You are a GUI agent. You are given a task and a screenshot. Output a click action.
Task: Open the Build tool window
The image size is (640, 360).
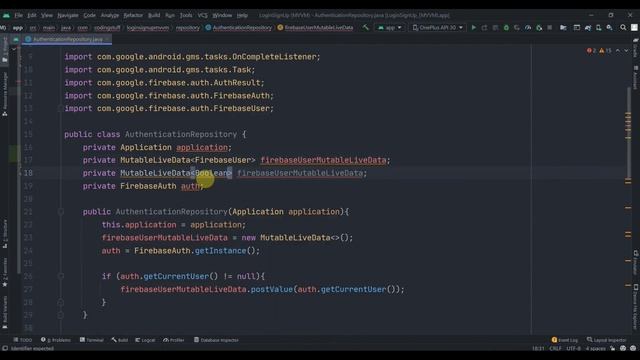point(120,340)
